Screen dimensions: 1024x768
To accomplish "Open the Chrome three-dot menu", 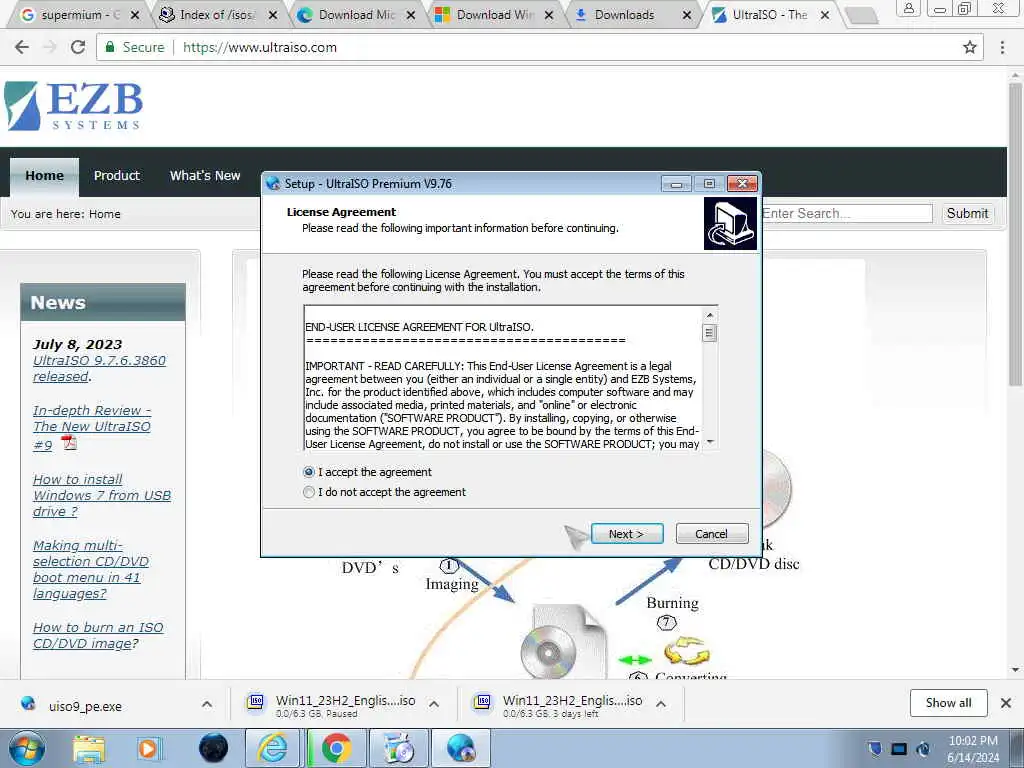I will click(x=1002, y=47).
